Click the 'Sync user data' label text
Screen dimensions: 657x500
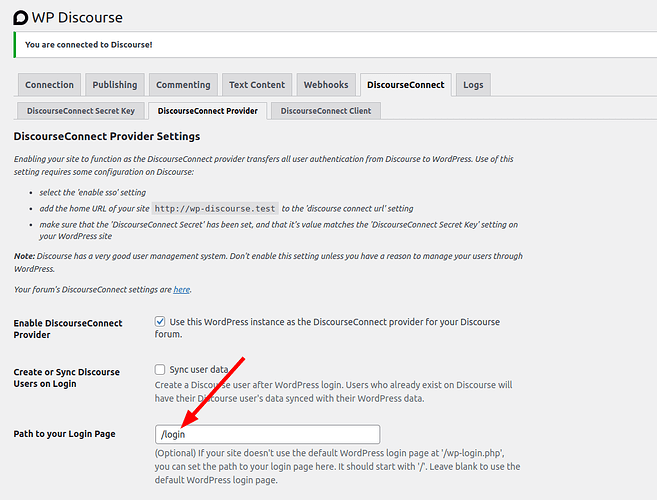(x=199, y=369)
